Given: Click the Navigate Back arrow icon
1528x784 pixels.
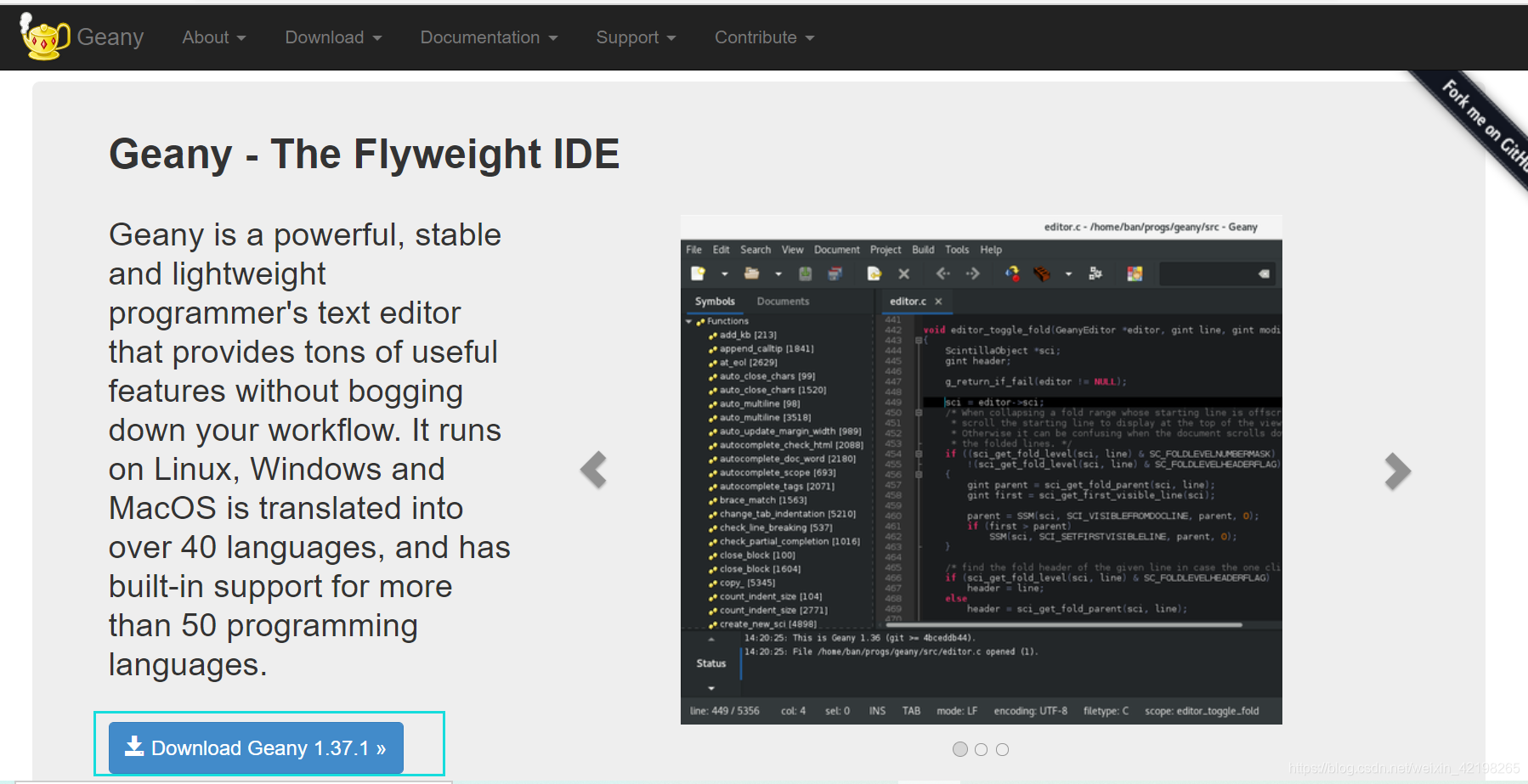Looking at the screenshot, I should [x=943, y=274].
